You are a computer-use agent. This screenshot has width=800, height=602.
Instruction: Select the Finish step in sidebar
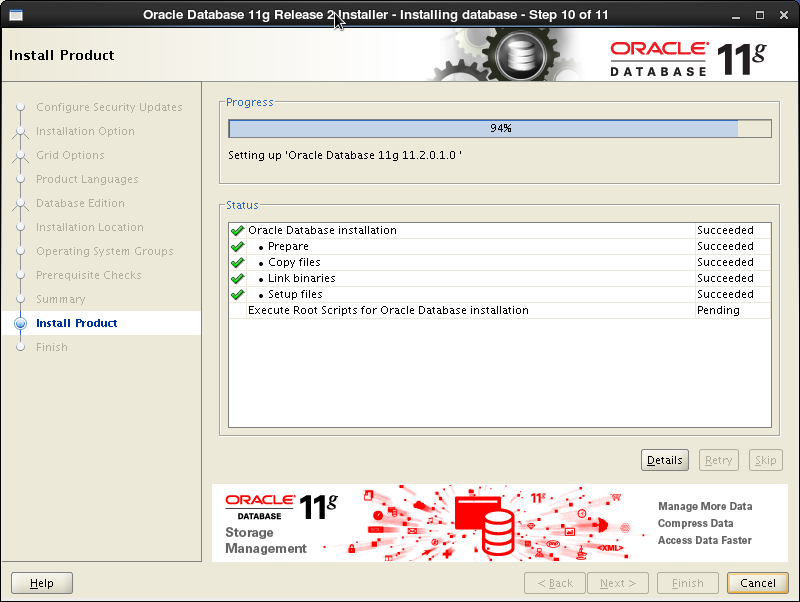point(52,347)
